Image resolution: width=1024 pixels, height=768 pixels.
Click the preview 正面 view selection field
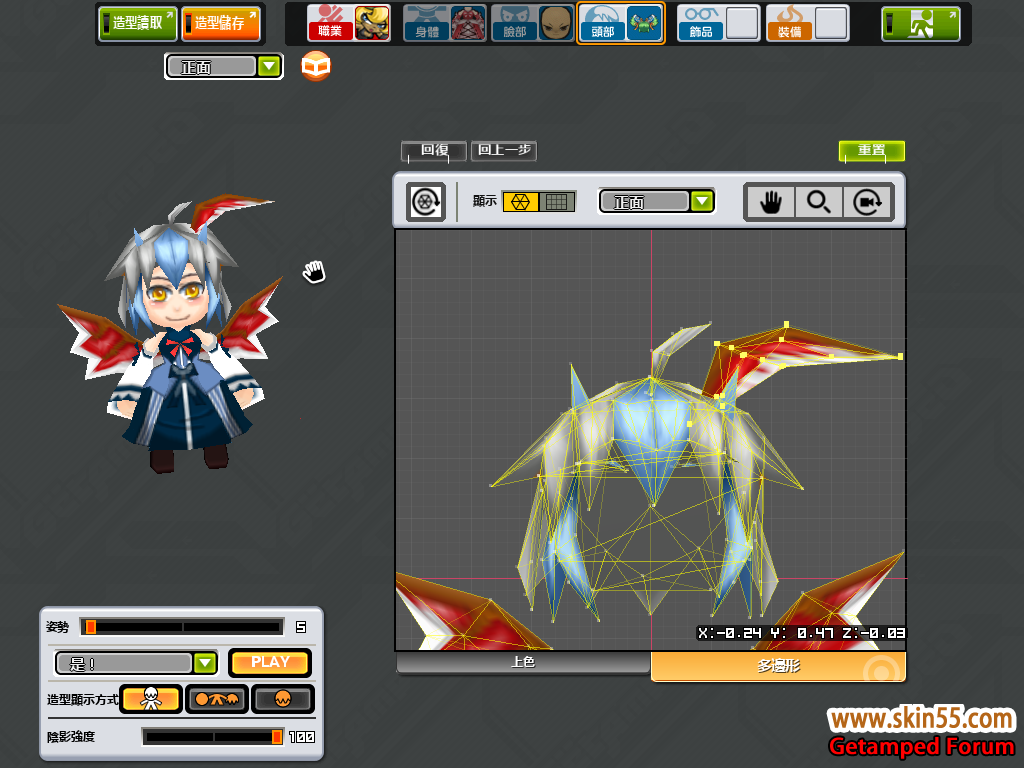(212, 67)
